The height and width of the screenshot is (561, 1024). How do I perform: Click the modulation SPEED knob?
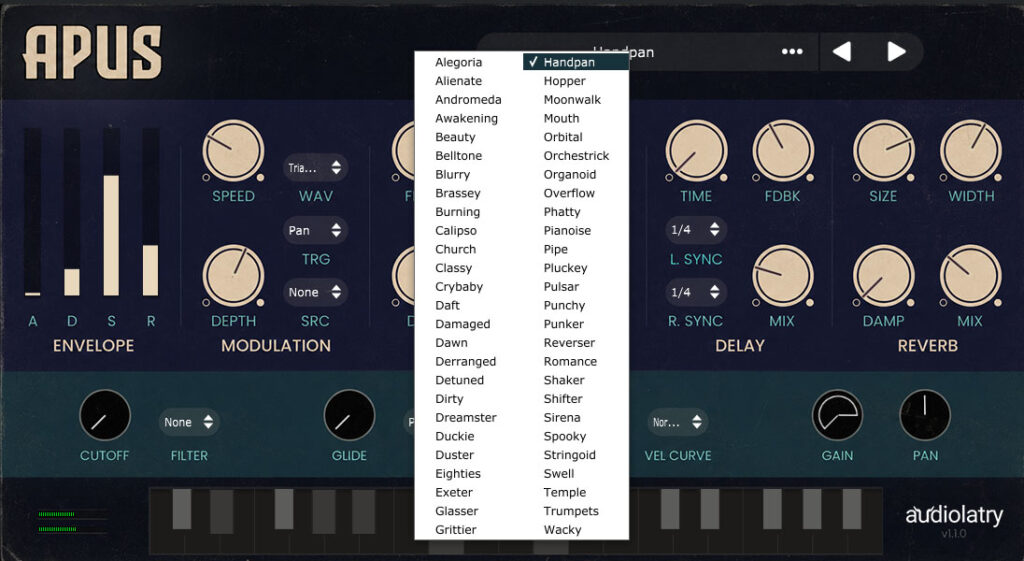[x=233, y=150]
